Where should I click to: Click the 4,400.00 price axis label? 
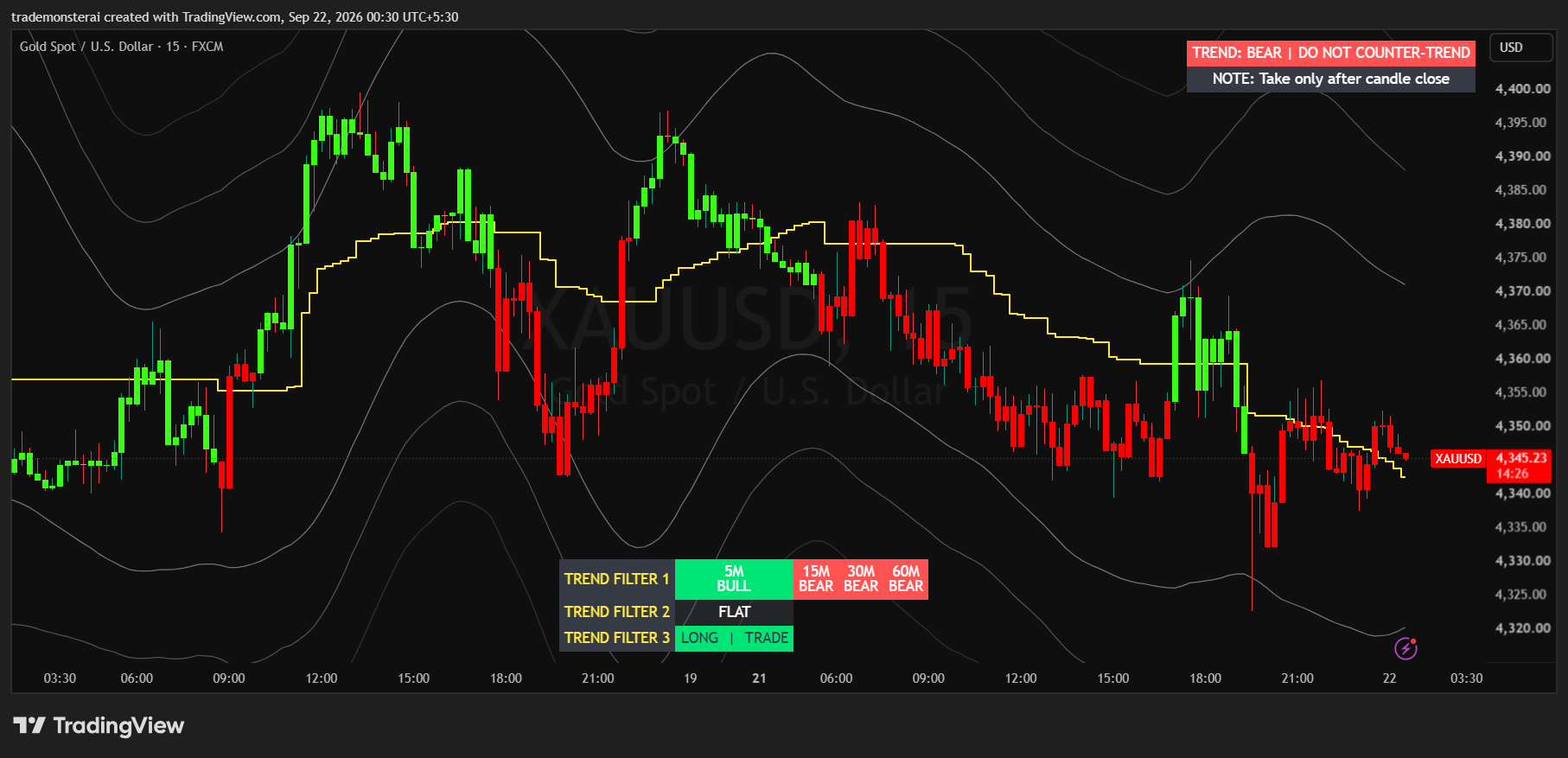pyautogui.click(x=1523, y=89)
